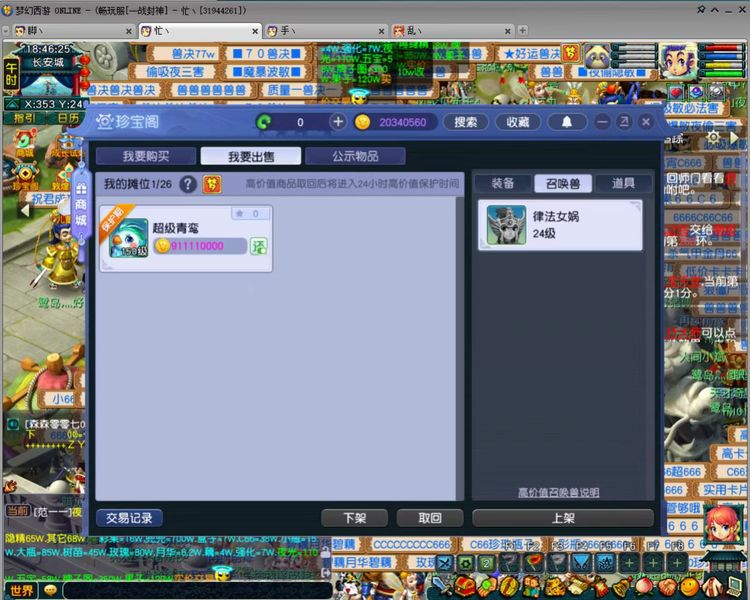Click the blue character mana bar

click(720, 56)
